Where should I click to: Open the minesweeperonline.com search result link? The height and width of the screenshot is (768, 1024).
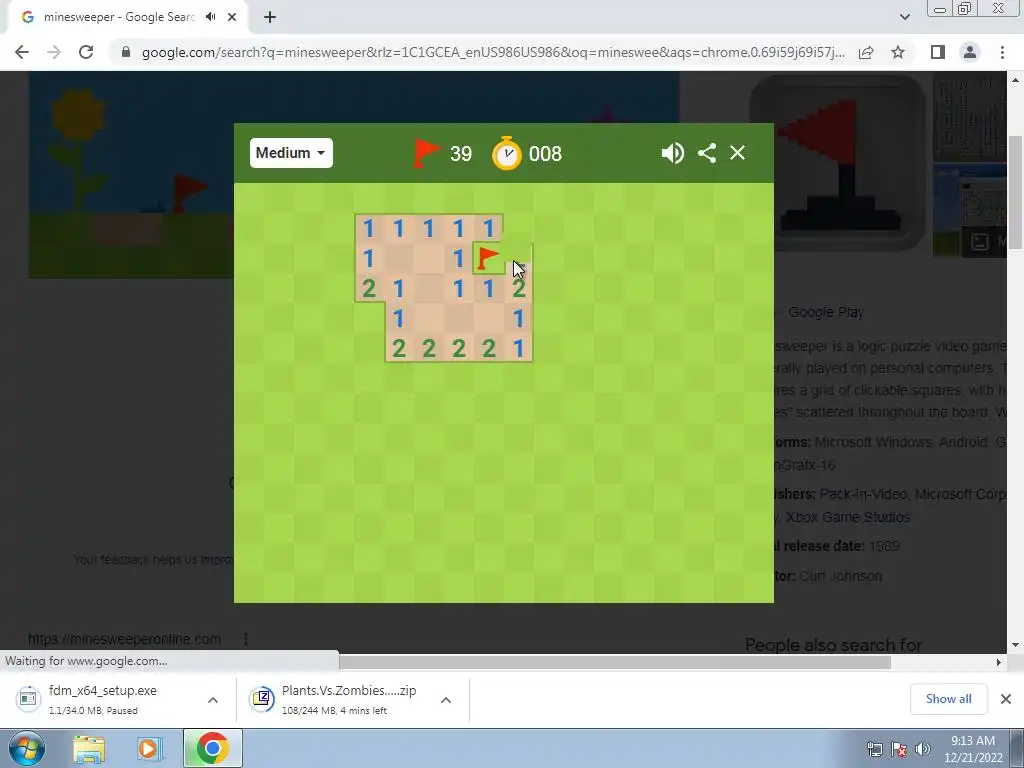[124, 639]
